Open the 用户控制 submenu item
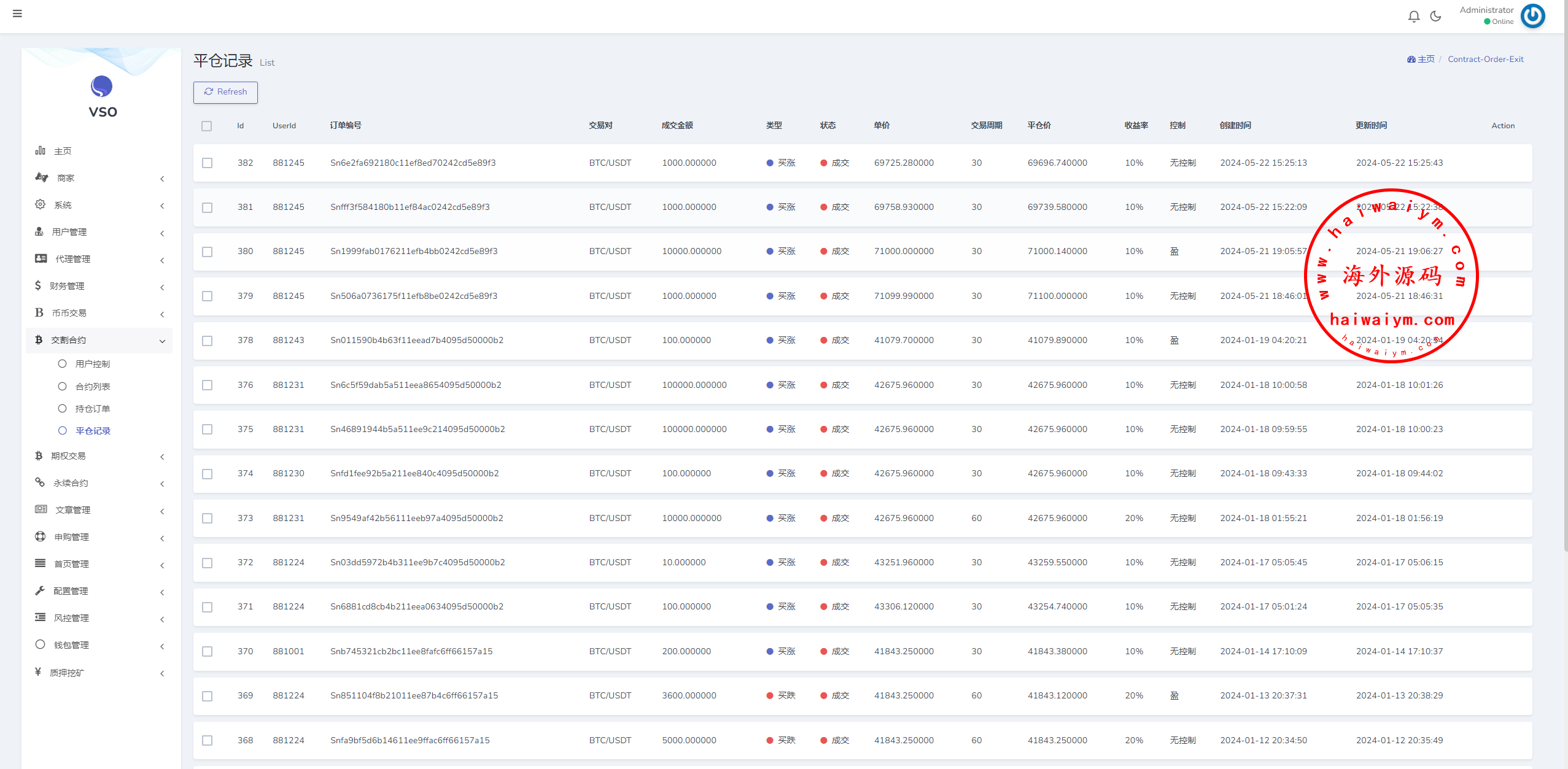1568x769 pixels. 92,364
